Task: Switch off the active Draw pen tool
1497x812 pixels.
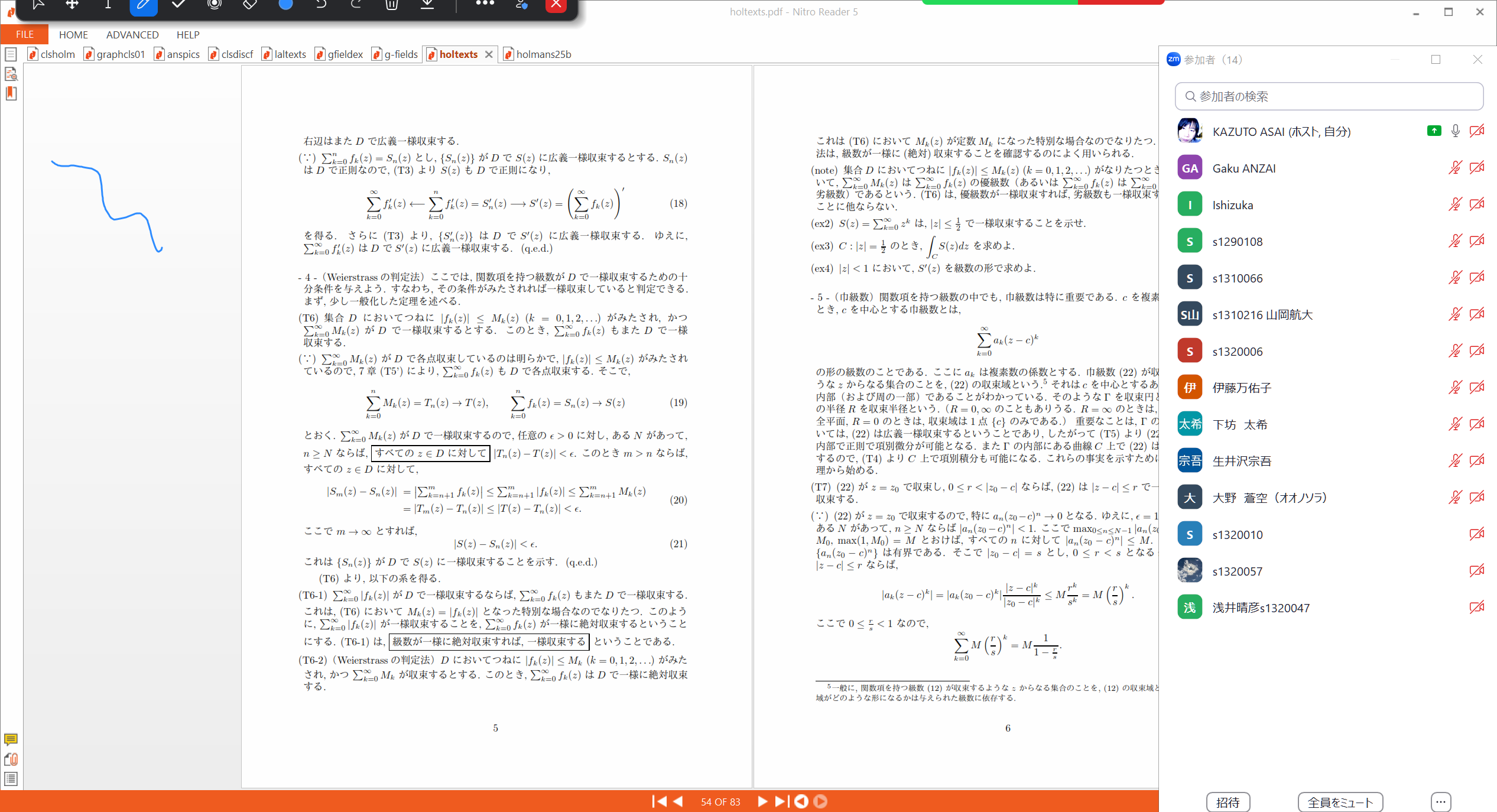Action: click(x=143, y=5)
